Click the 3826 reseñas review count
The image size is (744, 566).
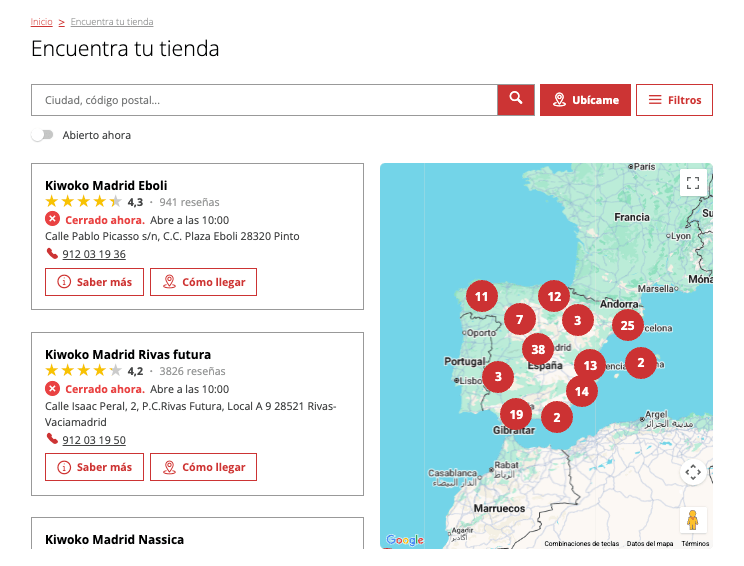click(192, 371)
